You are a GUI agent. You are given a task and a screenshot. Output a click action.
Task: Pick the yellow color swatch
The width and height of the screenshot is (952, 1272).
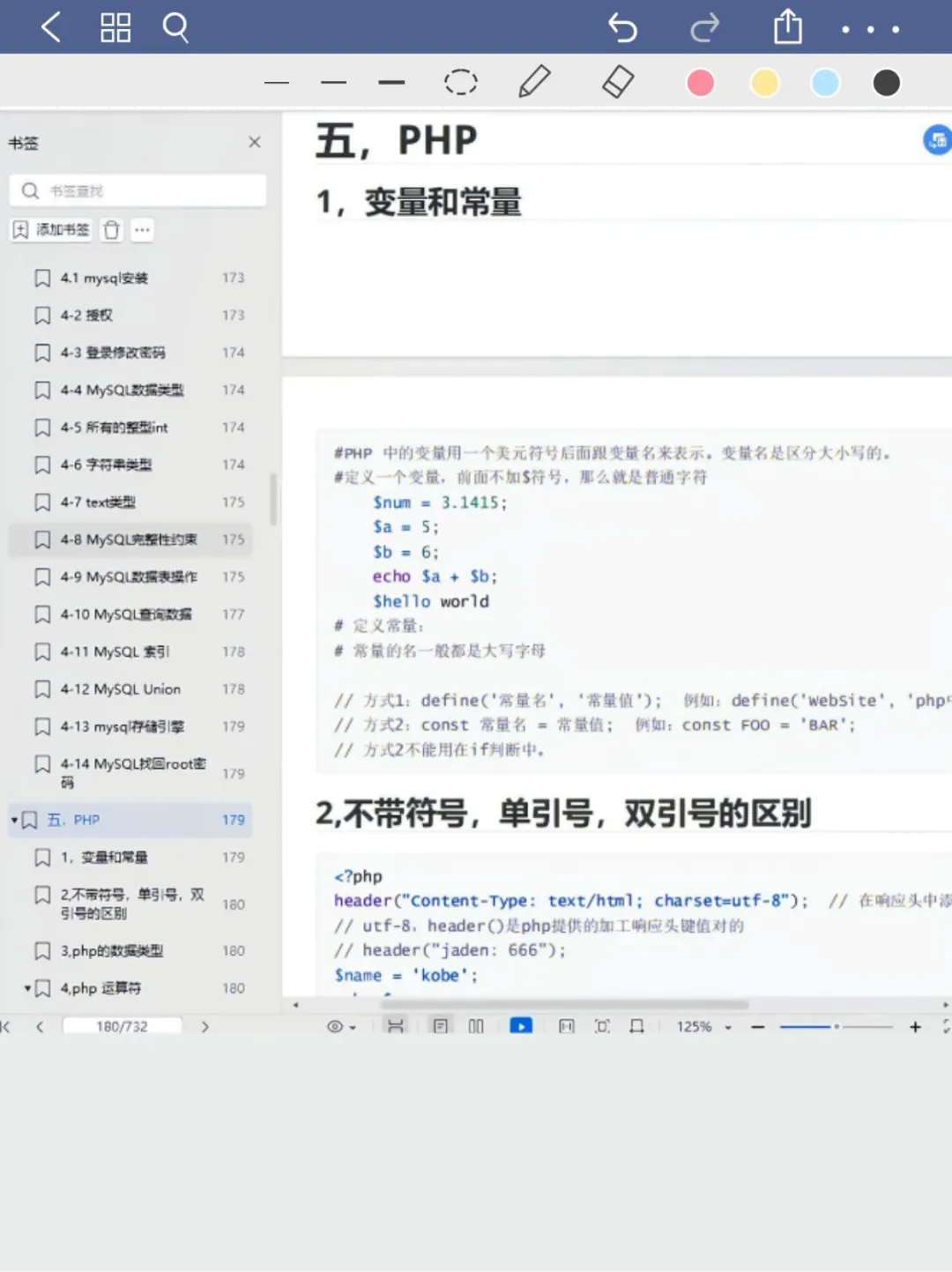pyautogui.click(x=764, y=83)
